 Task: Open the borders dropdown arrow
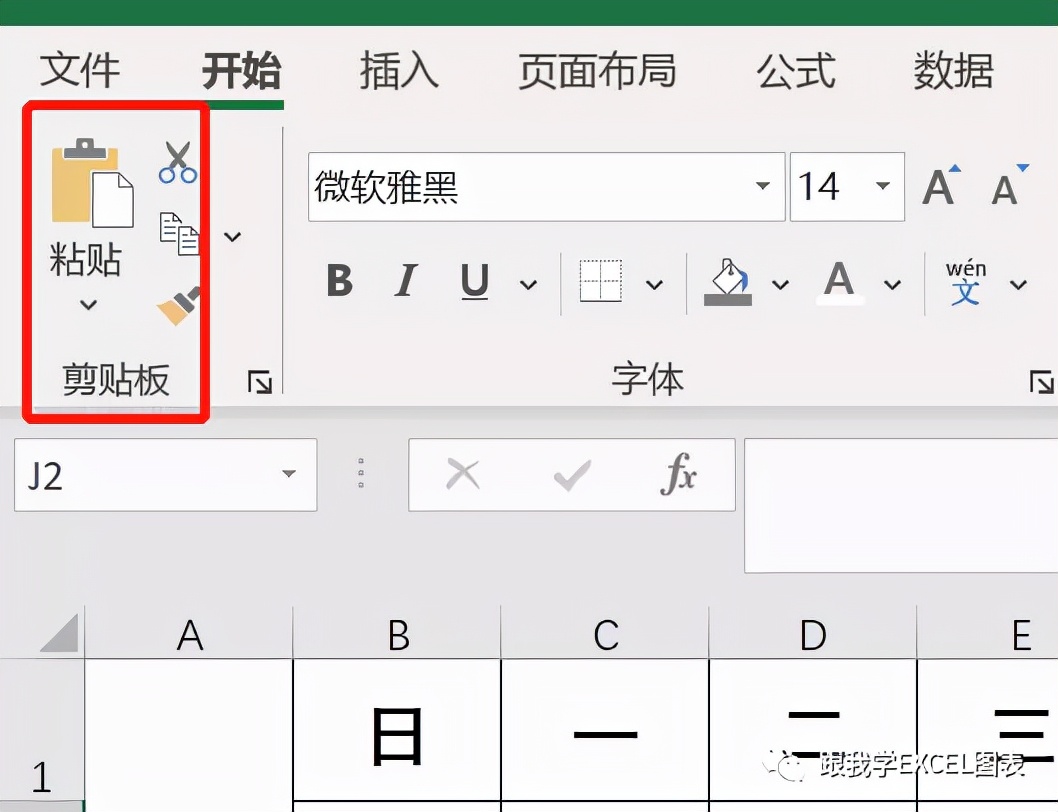coord(655,284)
